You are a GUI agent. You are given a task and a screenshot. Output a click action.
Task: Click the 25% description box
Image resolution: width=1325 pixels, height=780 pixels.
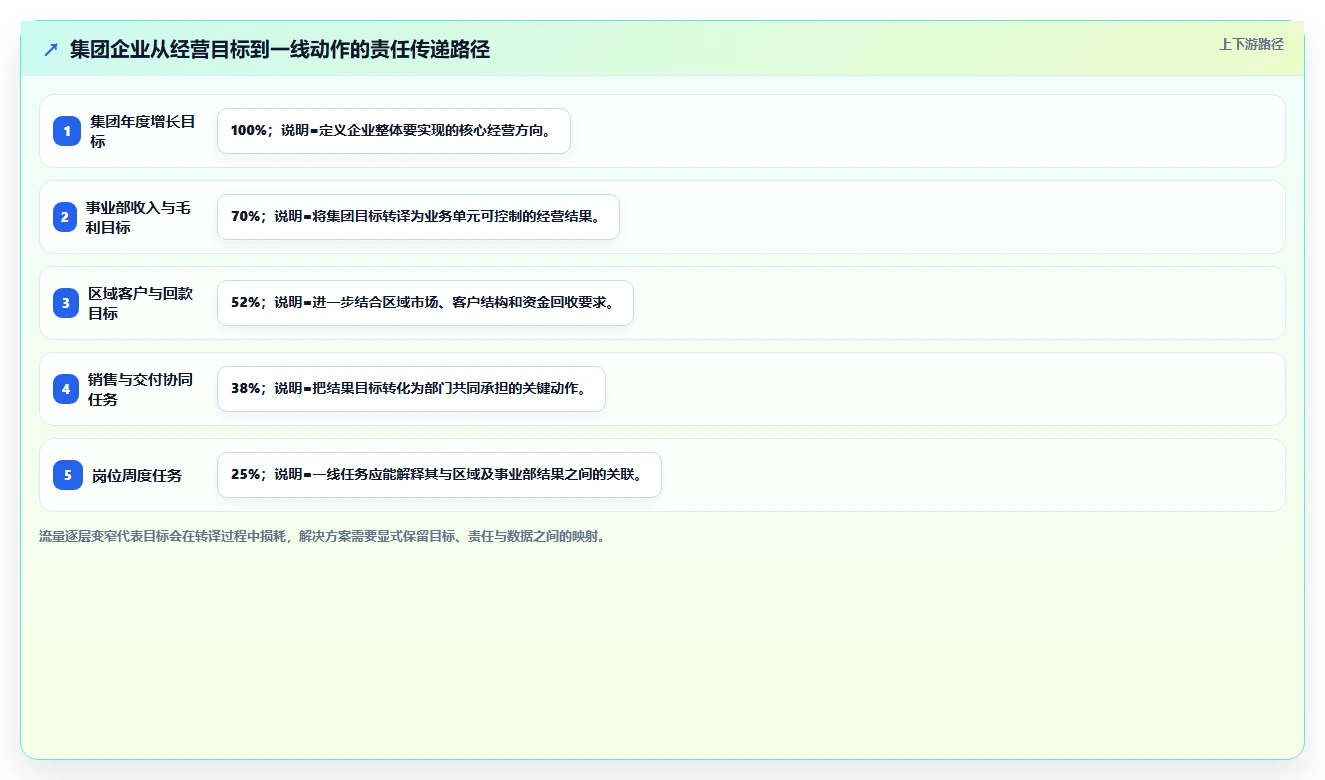439,475
